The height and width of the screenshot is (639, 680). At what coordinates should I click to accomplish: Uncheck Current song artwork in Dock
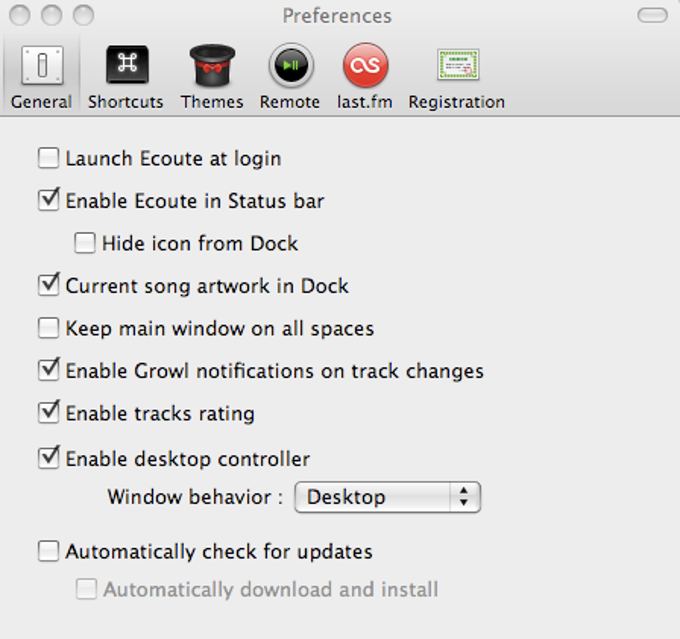(48, 285)
